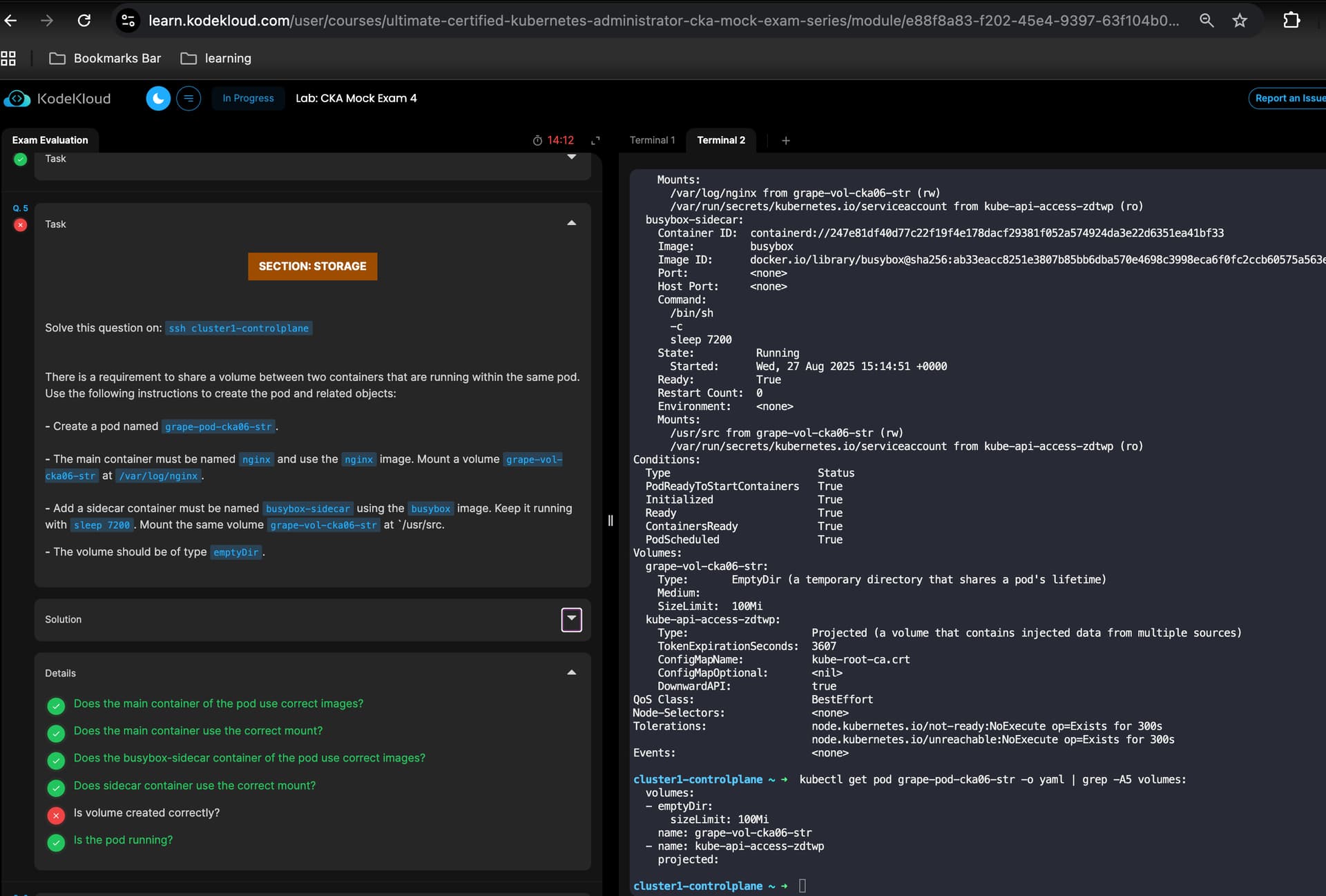
Task: Click the sleep 7200 command chip
Action: (x=102, y=525)
